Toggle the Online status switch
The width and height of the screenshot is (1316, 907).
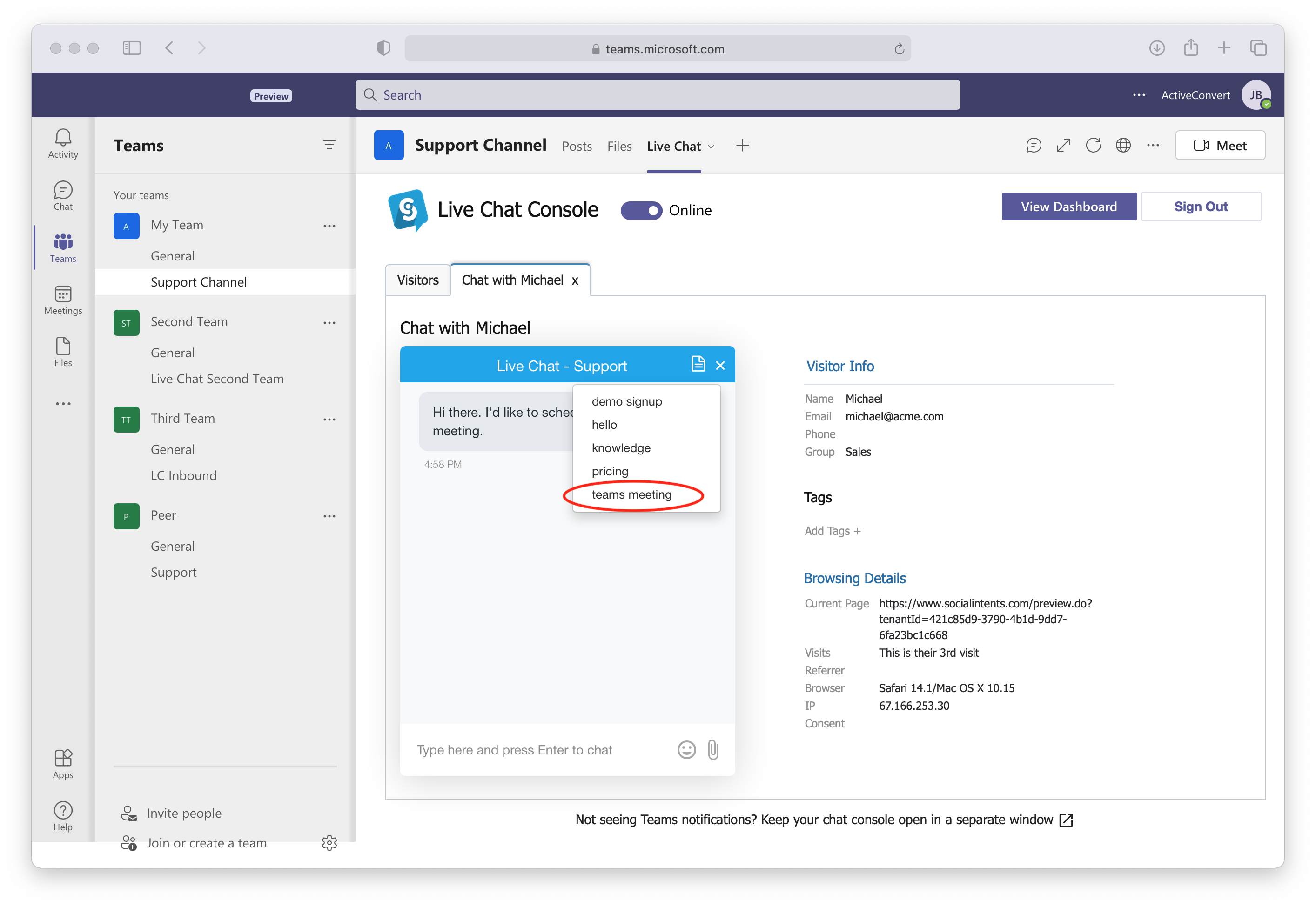641,210
